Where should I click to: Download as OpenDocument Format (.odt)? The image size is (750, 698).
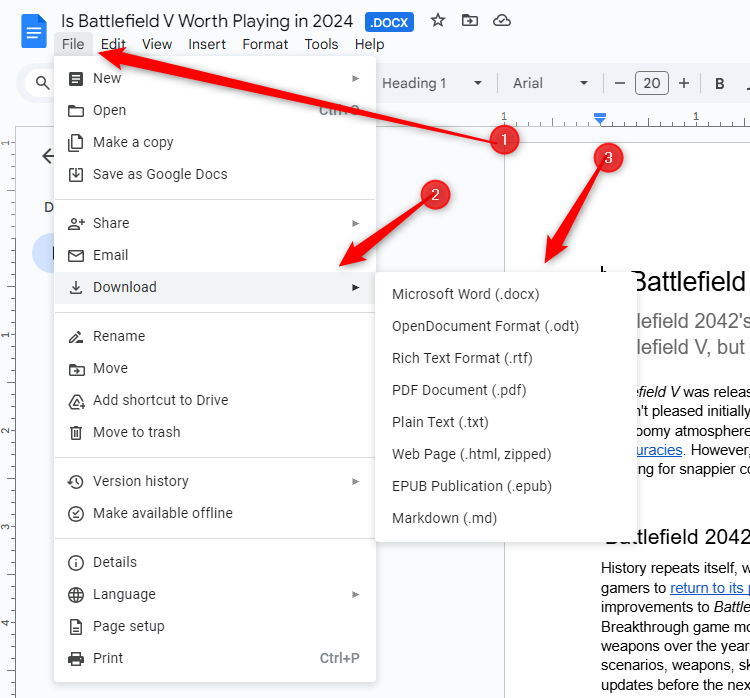[506, 326]
